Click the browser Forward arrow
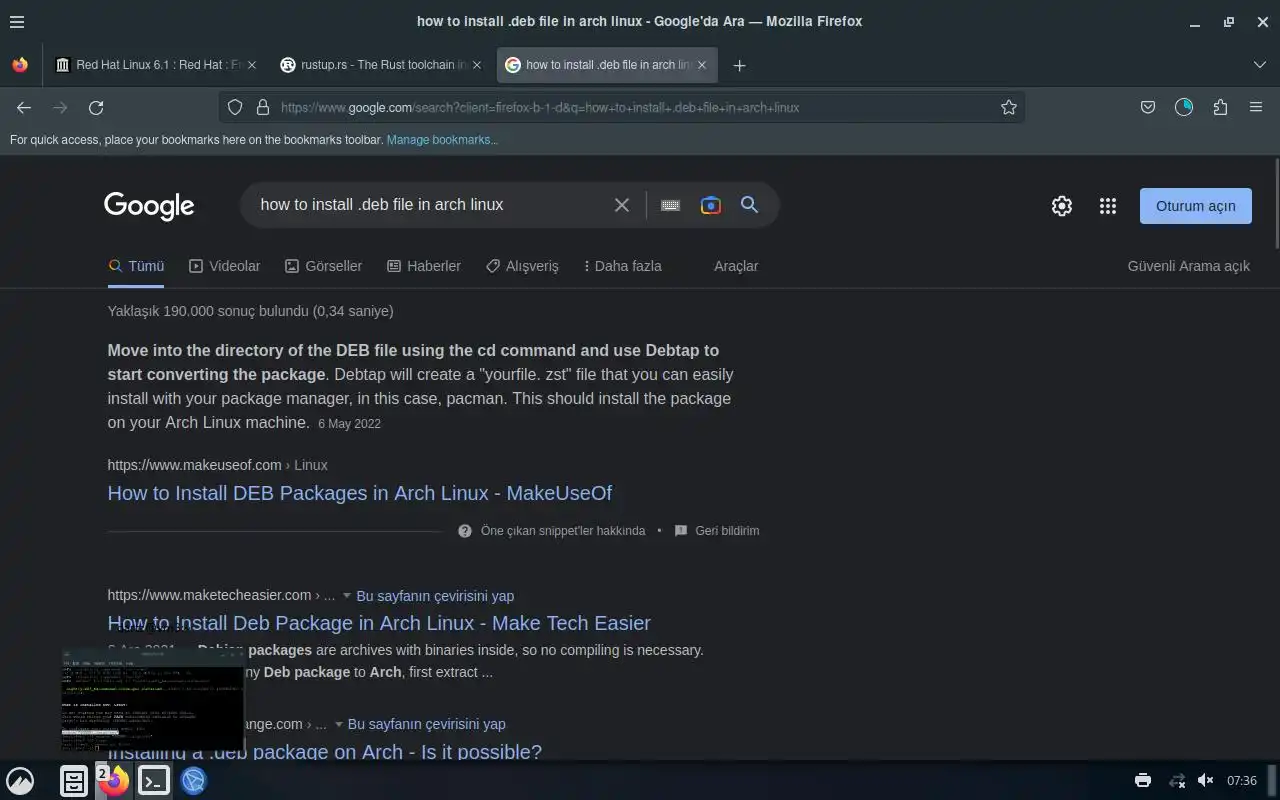Screen dimensions: 1280x800 60,107
